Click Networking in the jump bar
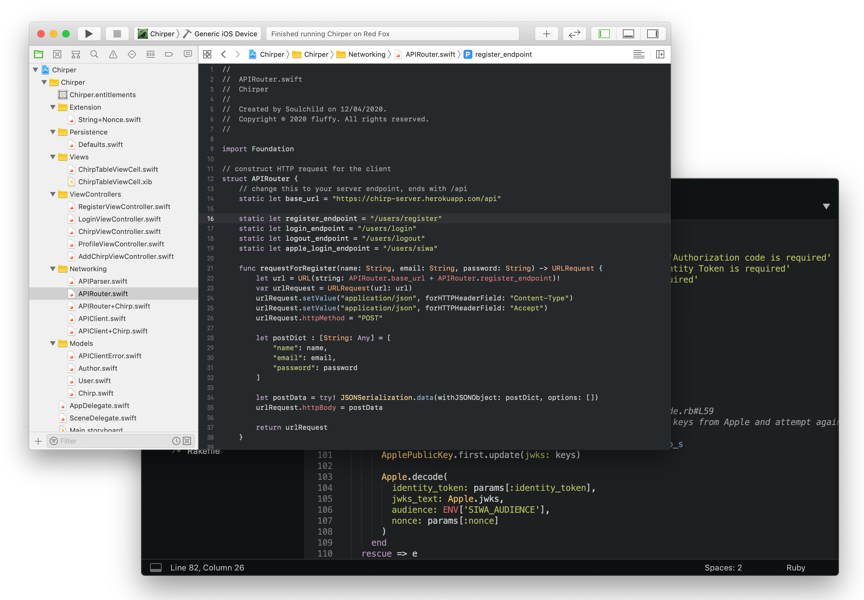The width and height of the screenshot is (864, 600). click(x=366, y=55)
